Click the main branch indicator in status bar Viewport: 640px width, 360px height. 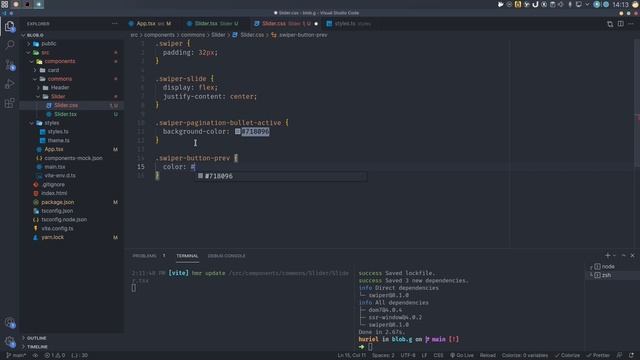(x=16, y=356)
